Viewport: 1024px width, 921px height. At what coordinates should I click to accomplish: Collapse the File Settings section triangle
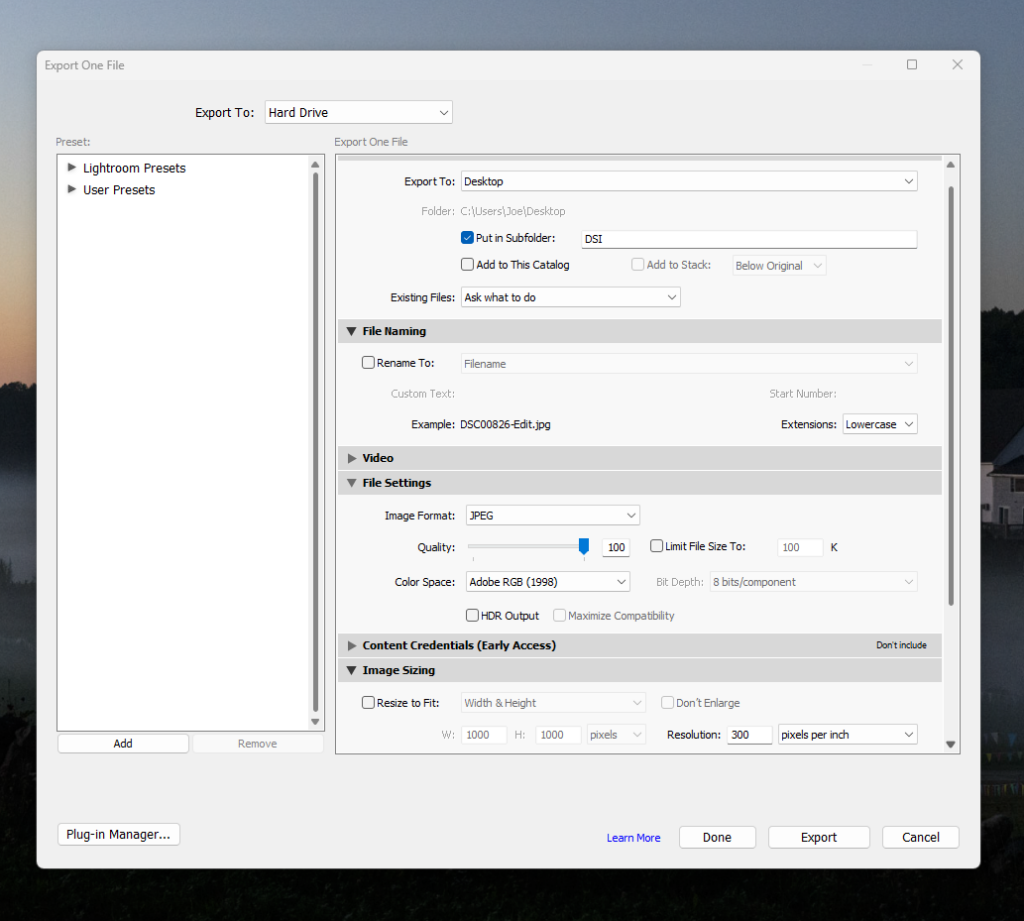(351, 483)
